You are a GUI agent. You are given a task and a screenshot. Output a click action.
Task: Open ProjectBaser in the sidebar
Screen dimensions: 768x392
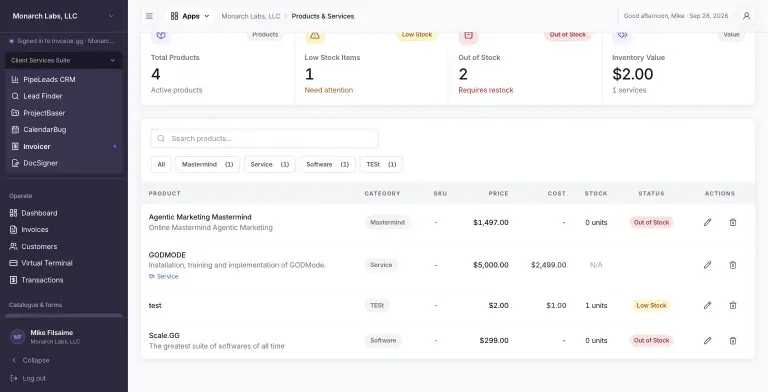pyautogui.click(x=64, y=113)
